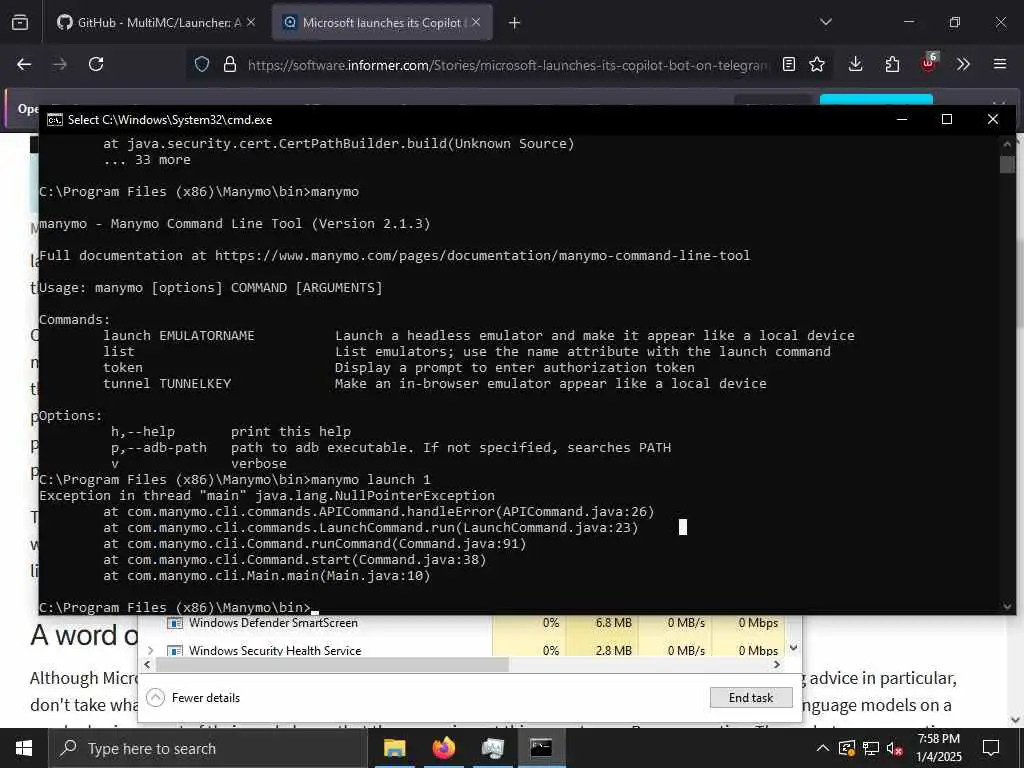
Task: Open the Firefox downloads panel
Action: tap(856, 64)
